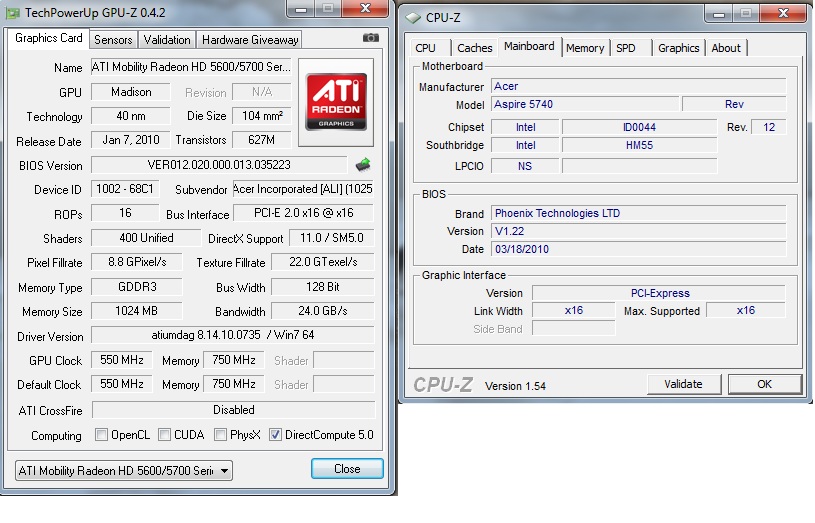Click the BIOS Version field in GPU-Z
This screenshot has width=815, height=523.
point(219,165)
